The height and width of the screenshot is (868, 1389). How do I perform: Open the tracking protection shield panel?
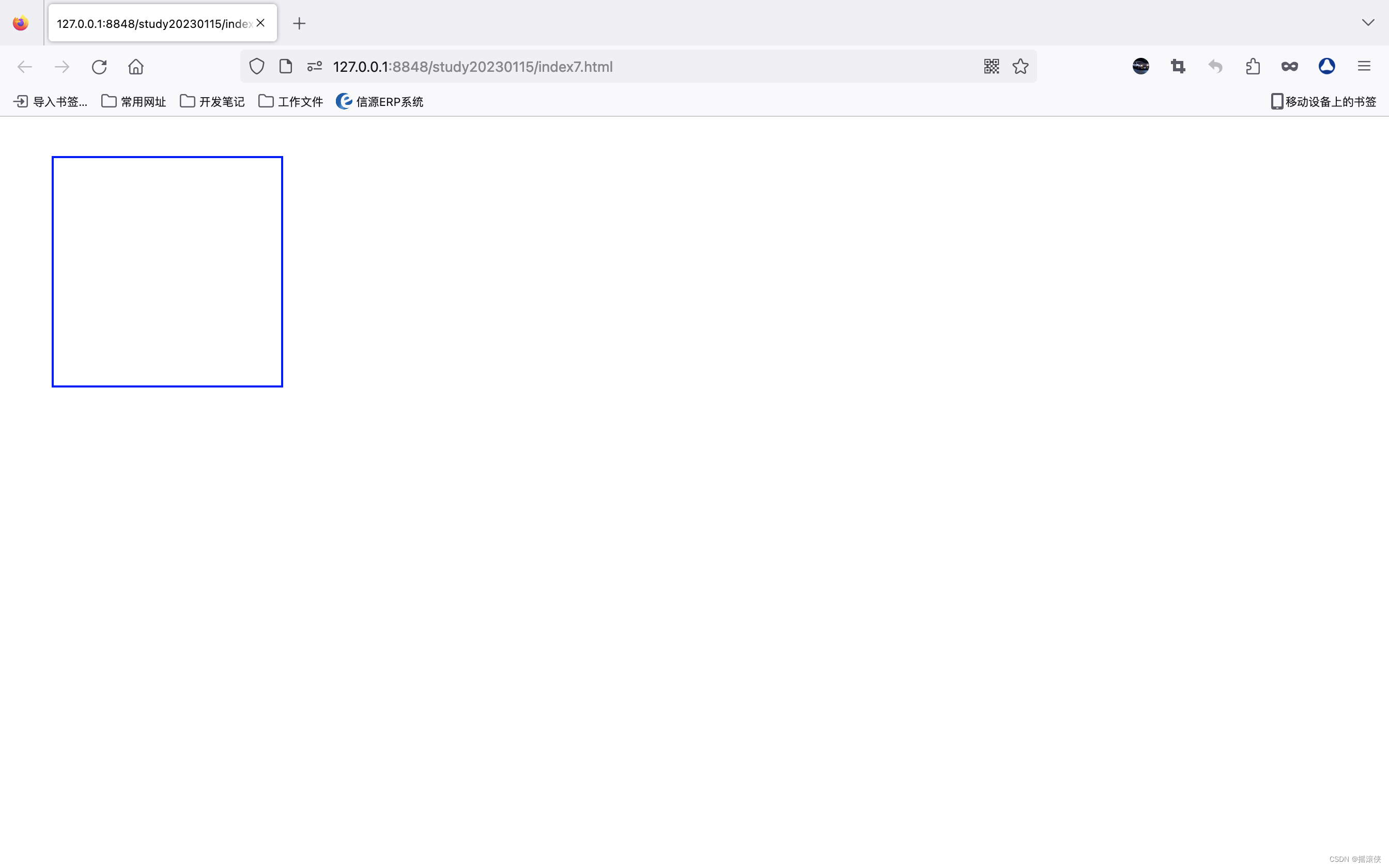[x=257, y=67]
